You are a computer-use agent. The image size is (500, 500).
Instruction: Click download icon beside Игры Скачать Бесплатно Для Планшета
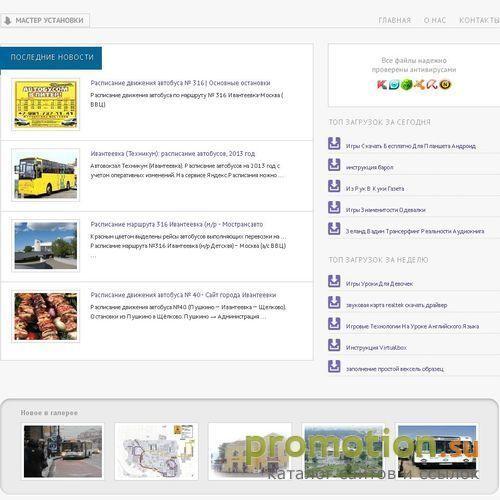pos(334,144)
